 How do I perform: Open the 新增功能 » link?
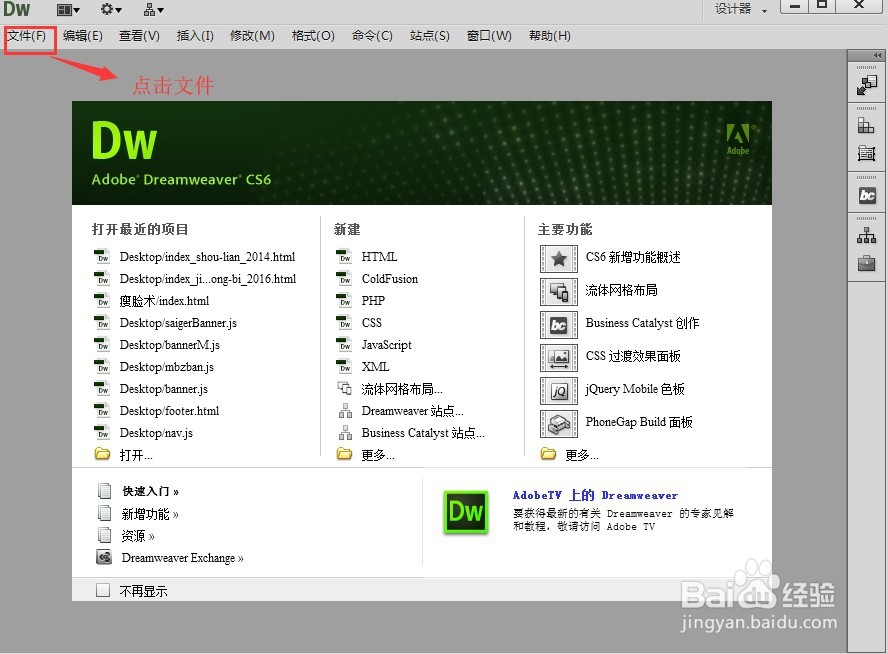point(150,514)
